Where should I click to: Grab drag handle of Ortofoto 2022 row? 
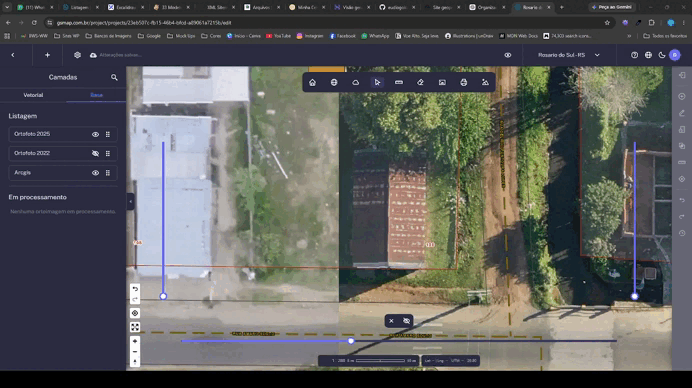click(x=108, y=154)
